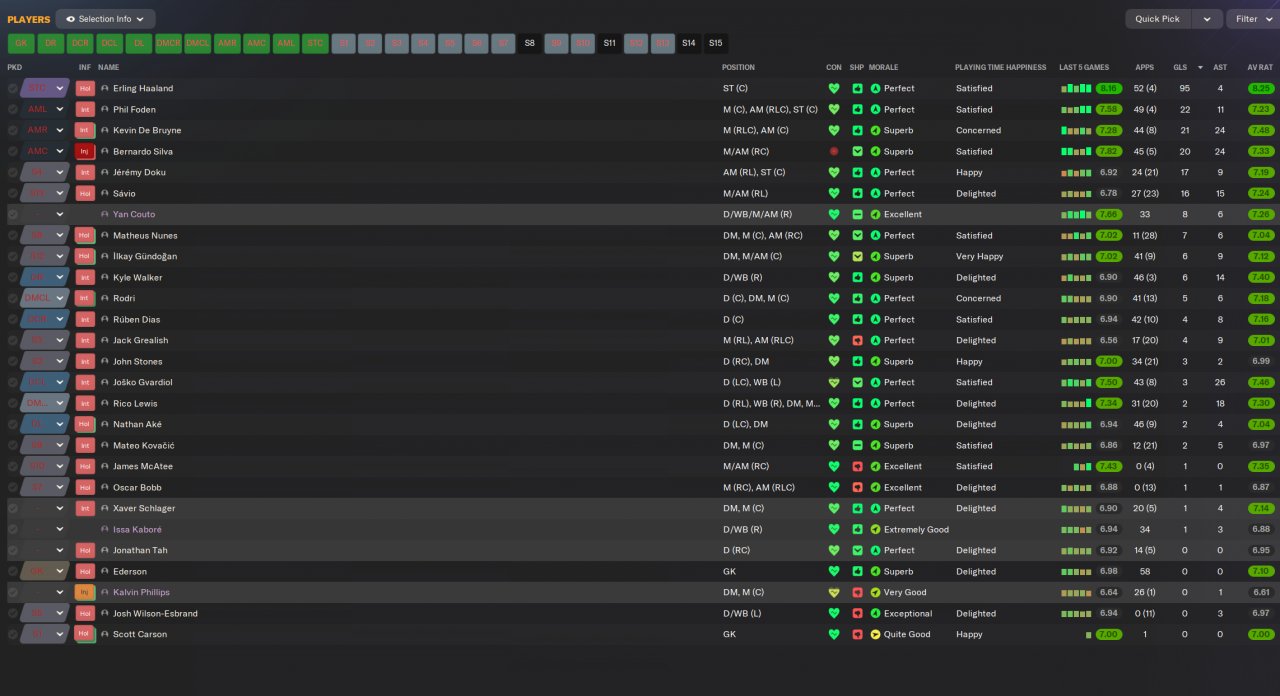
Task: Click the Quick Pick button
Action: click(1158, 19)
